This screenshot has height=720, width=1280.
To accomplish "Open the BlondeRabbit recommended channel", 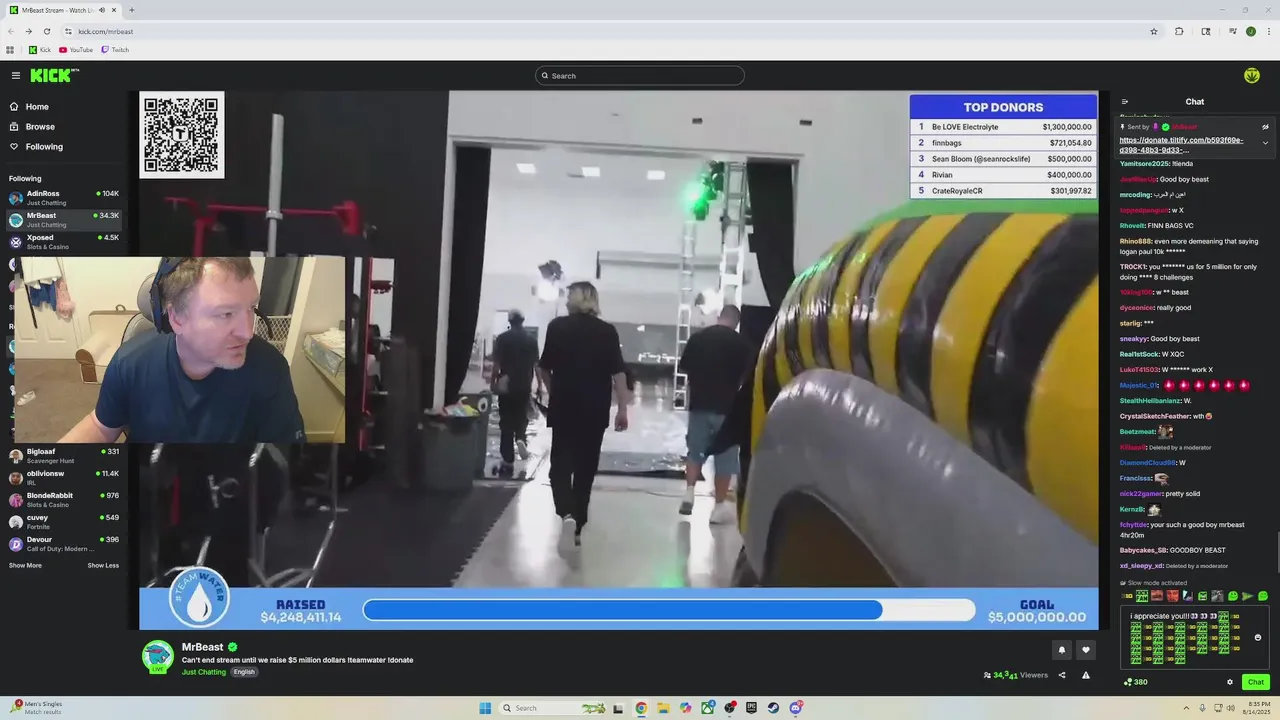I will click(x=64, y=499).
